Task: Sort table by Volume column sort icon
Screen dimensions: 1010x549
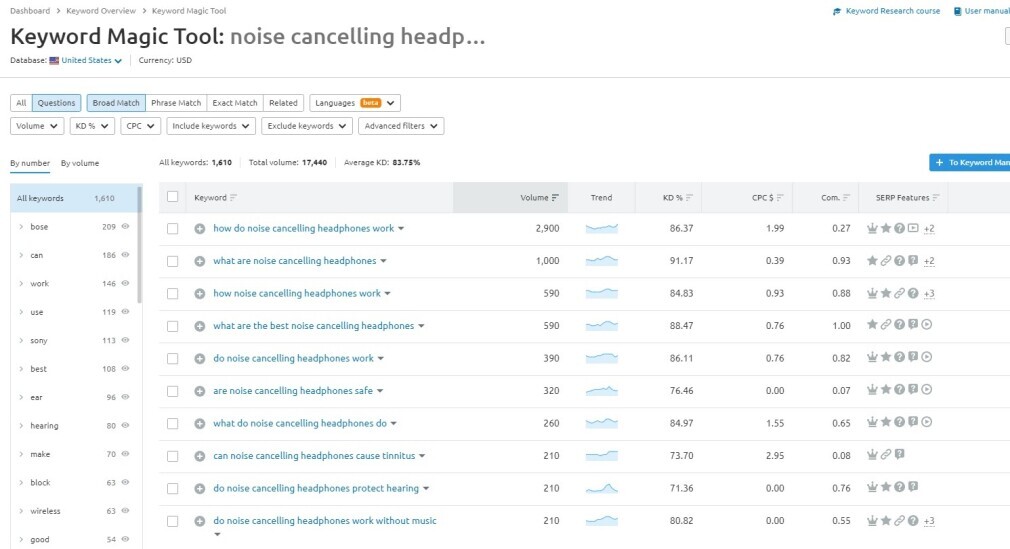Action: (555, 198)
